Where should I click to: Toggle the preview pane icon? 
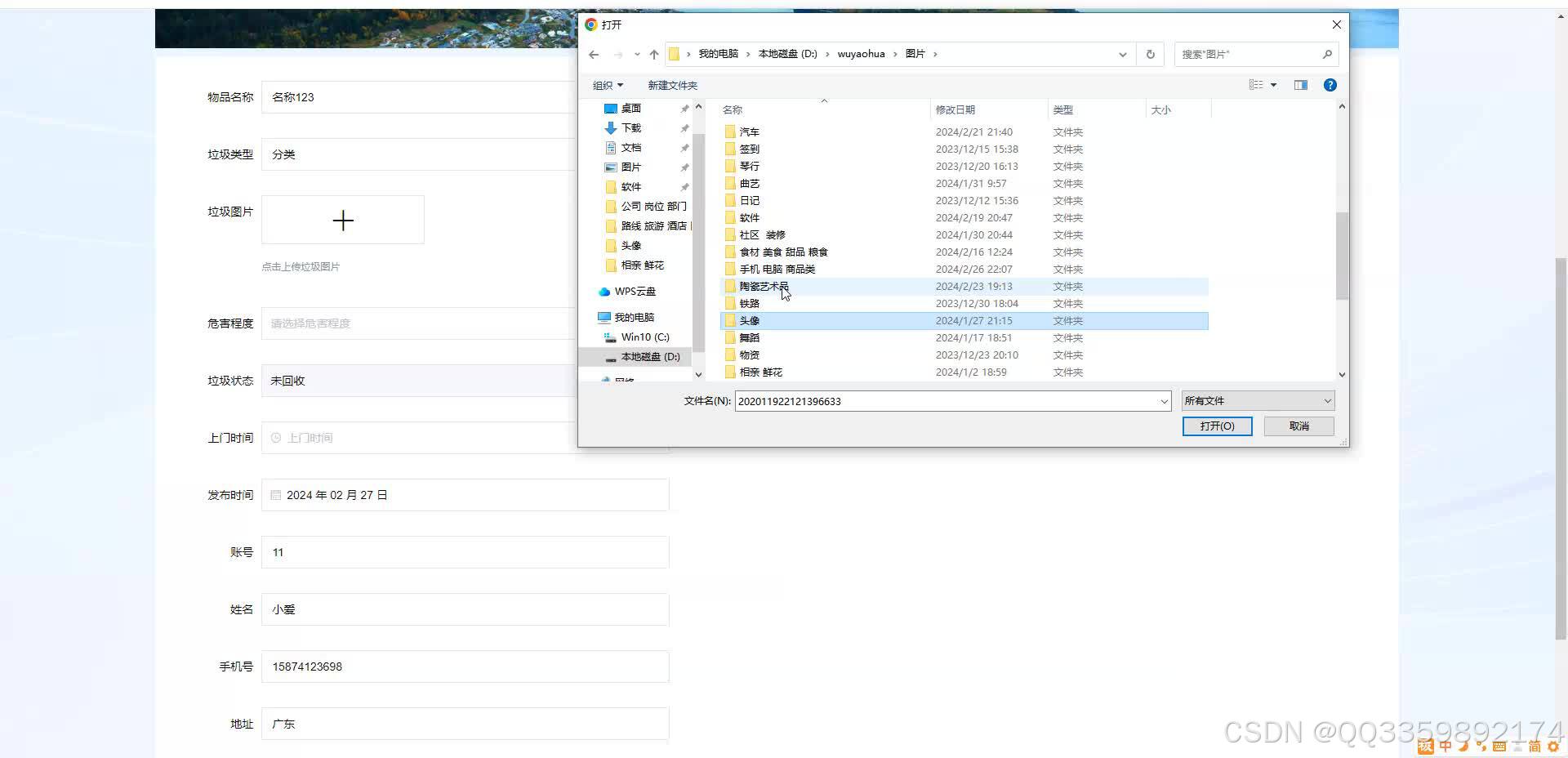tap(1301, 85)
